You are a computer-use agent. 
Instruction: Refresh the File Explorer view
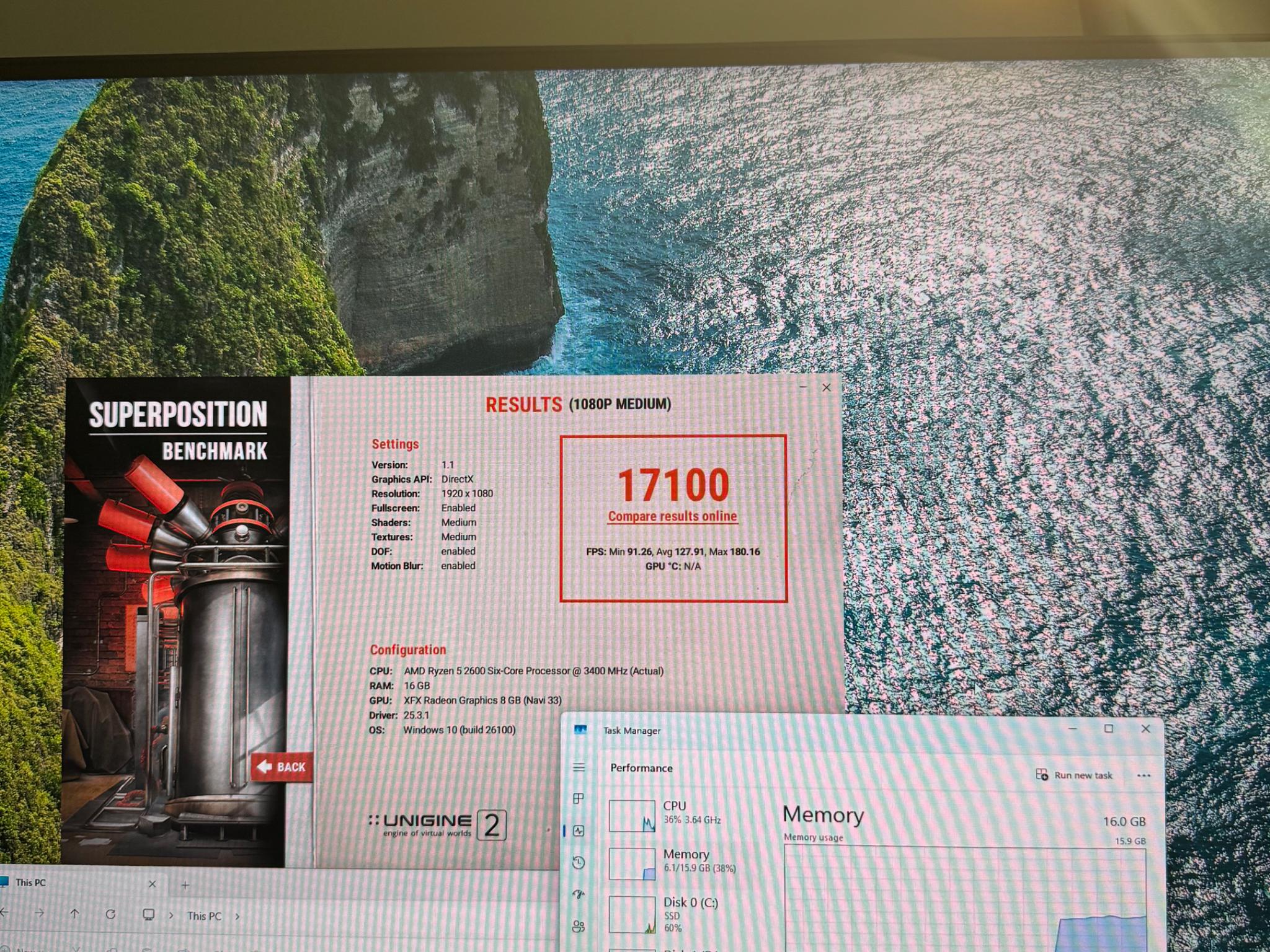(110, 914)
